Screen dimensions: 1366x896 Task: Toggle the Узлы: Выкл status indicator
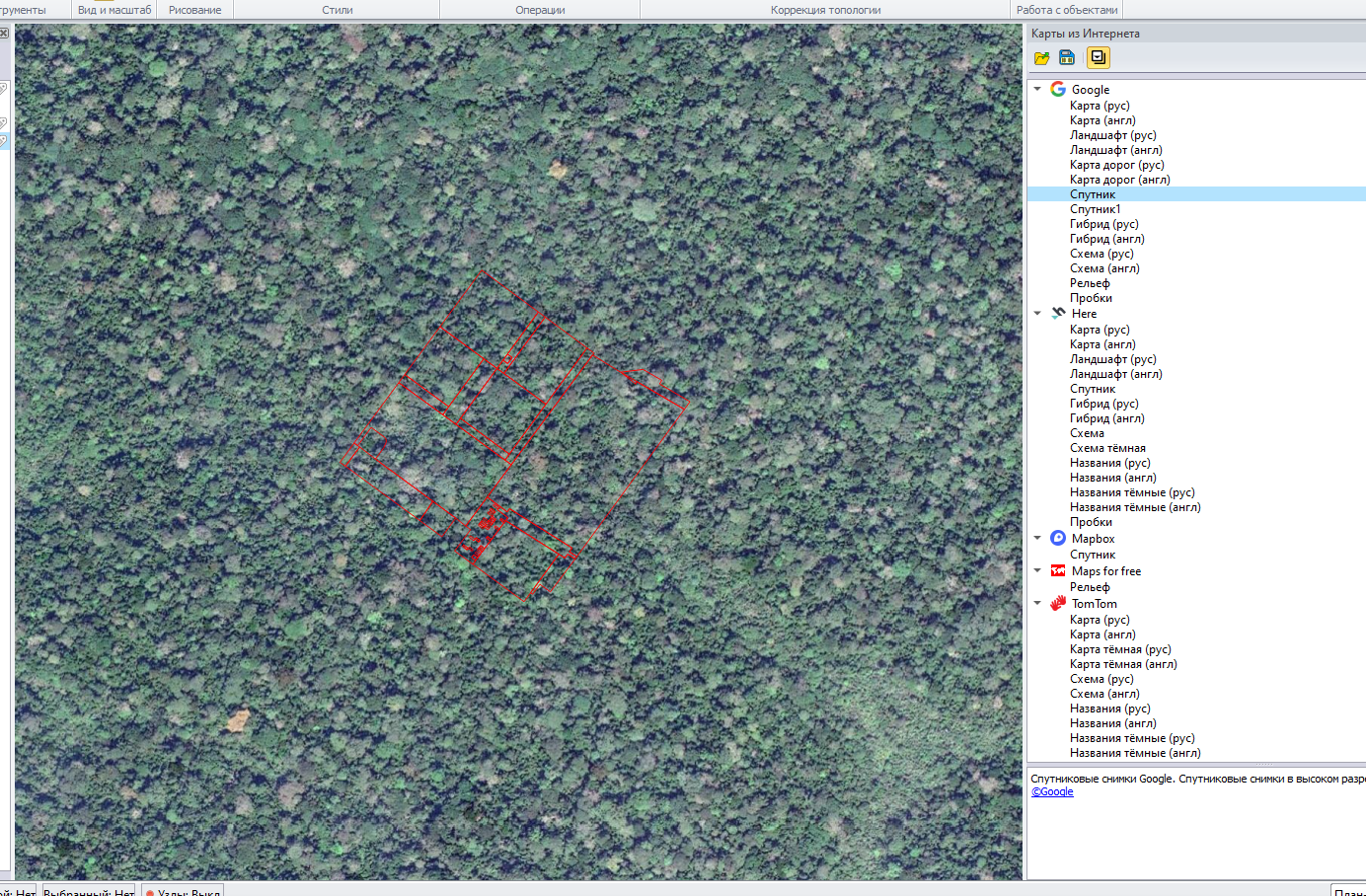[184, 891]
